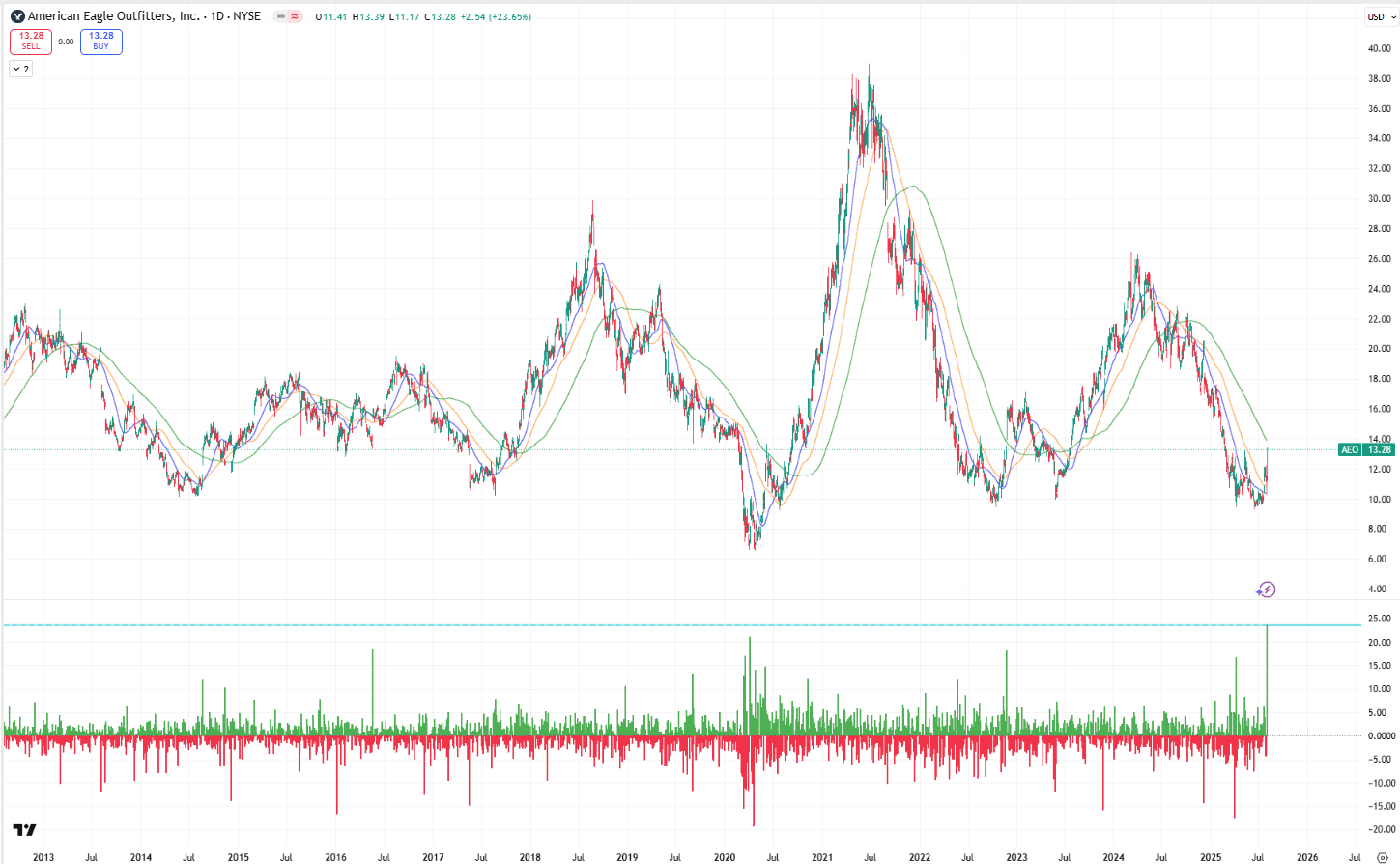Click the 2026 label on the time axis
Screen dimensions: 1400x864
(1307, 857)
